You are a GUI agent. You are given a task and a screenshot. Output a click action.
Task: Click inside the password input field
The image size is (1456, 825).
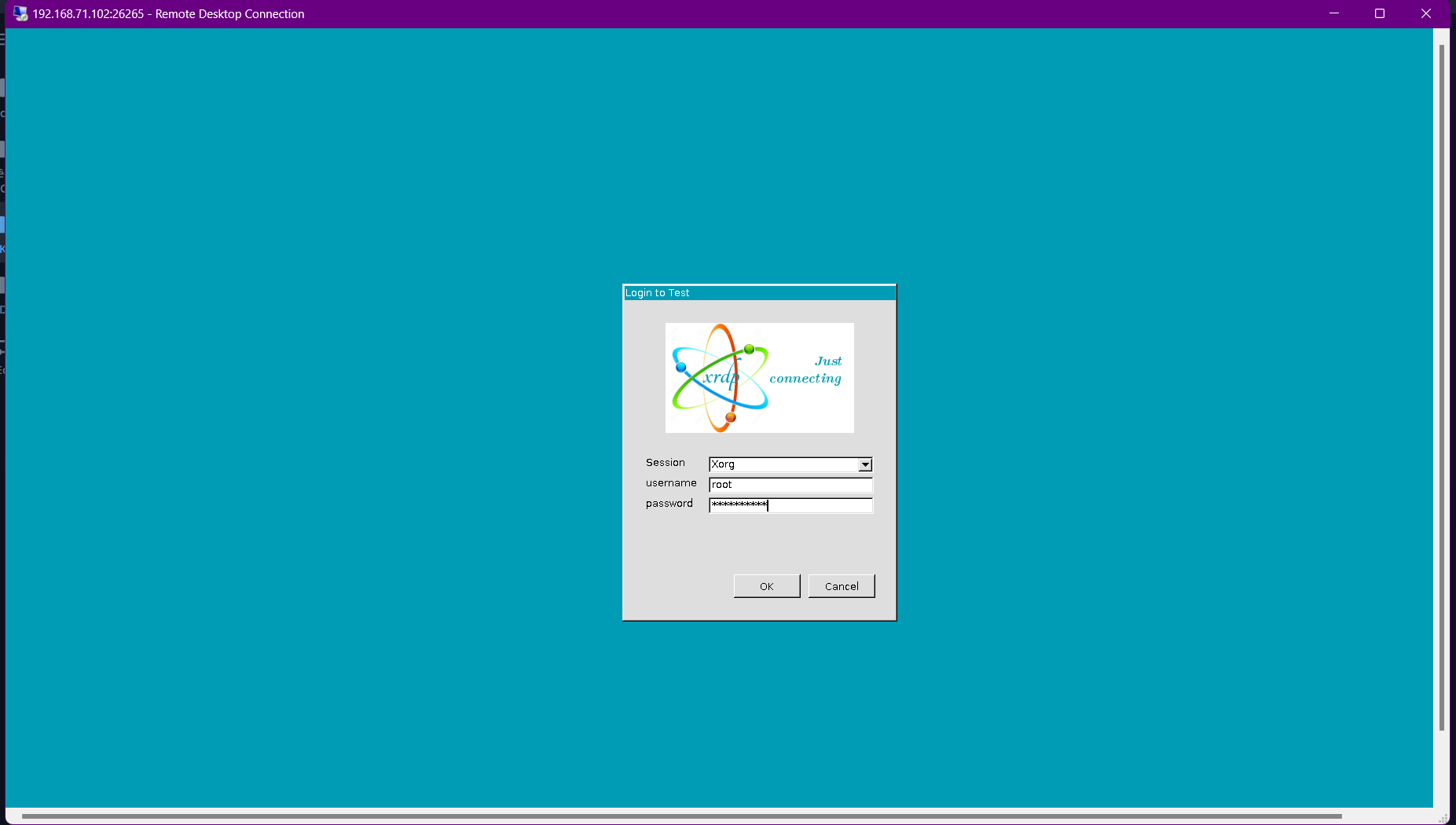[x=790, y=505]
